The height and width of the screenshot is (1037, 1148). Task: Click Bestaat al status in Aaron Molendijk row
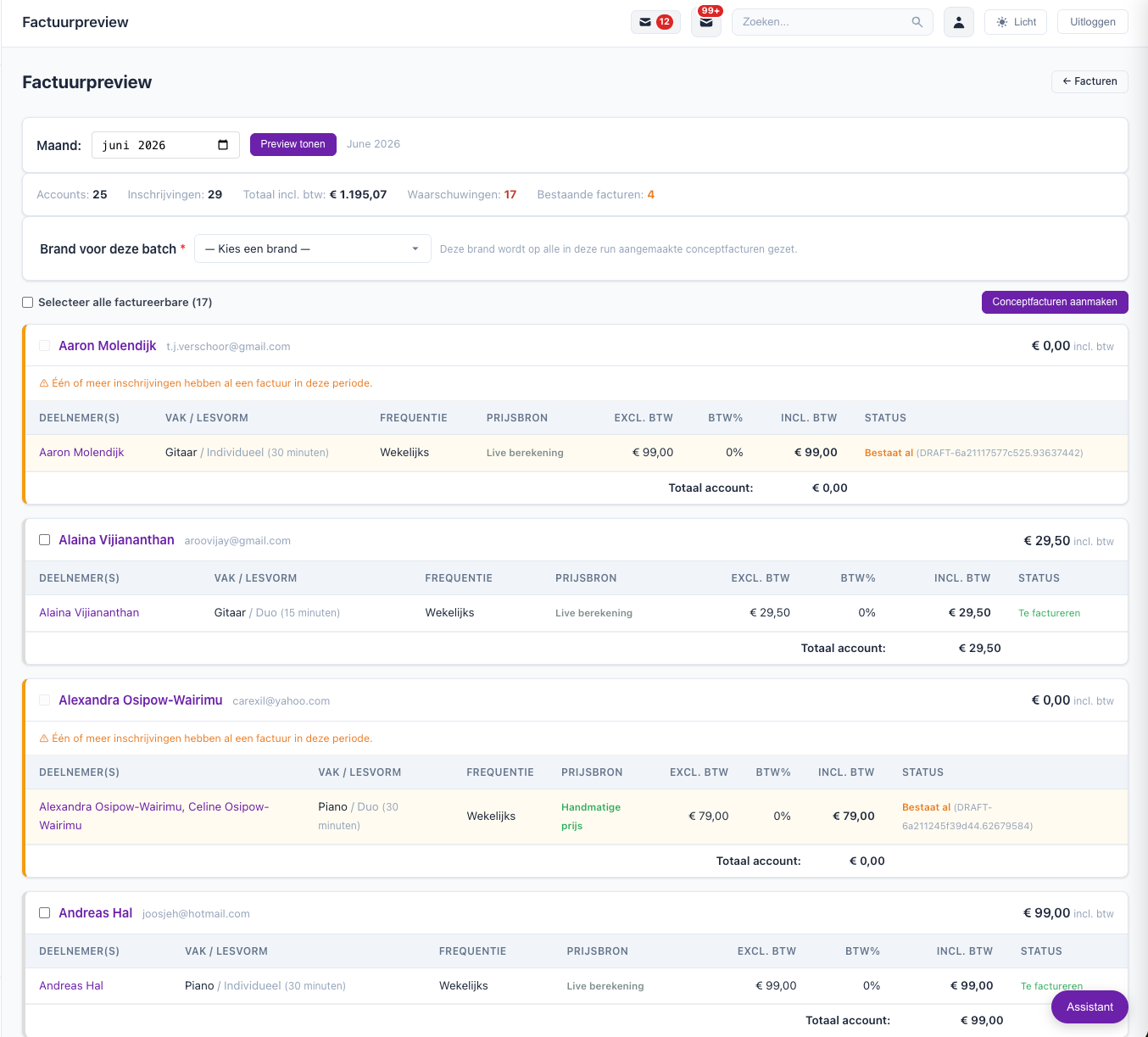click(889, 453)
